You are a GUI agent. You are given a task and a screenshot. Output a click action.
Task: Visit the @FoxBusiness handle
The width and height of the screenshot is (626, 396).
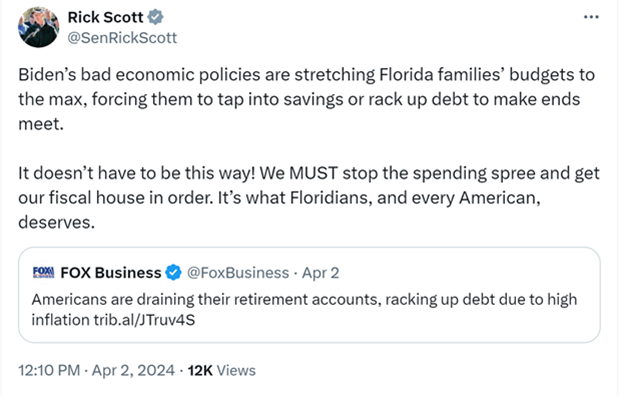pos(238,273)
